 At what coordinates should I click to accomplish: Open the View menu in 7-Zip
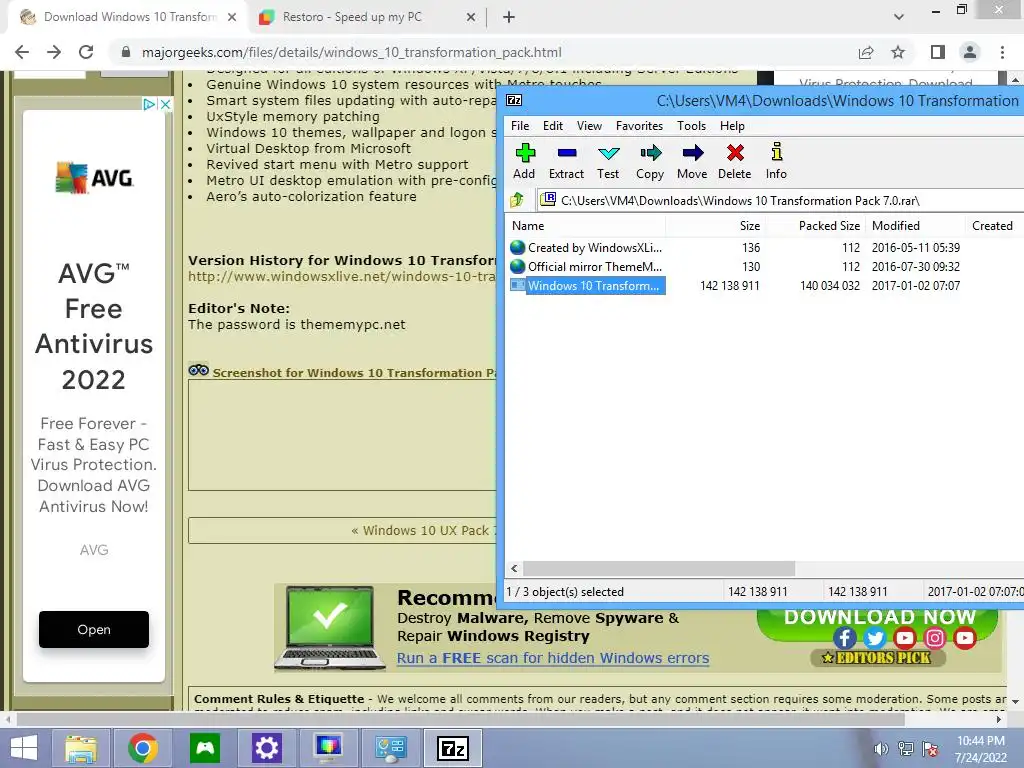(x=589, y=125)
